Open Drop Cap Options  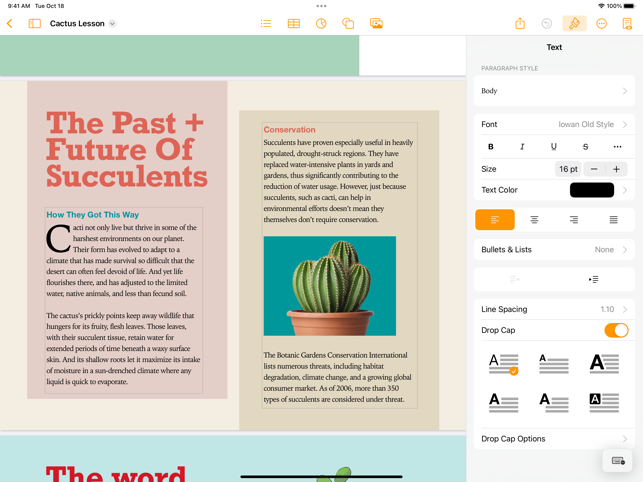coord(554,439)
